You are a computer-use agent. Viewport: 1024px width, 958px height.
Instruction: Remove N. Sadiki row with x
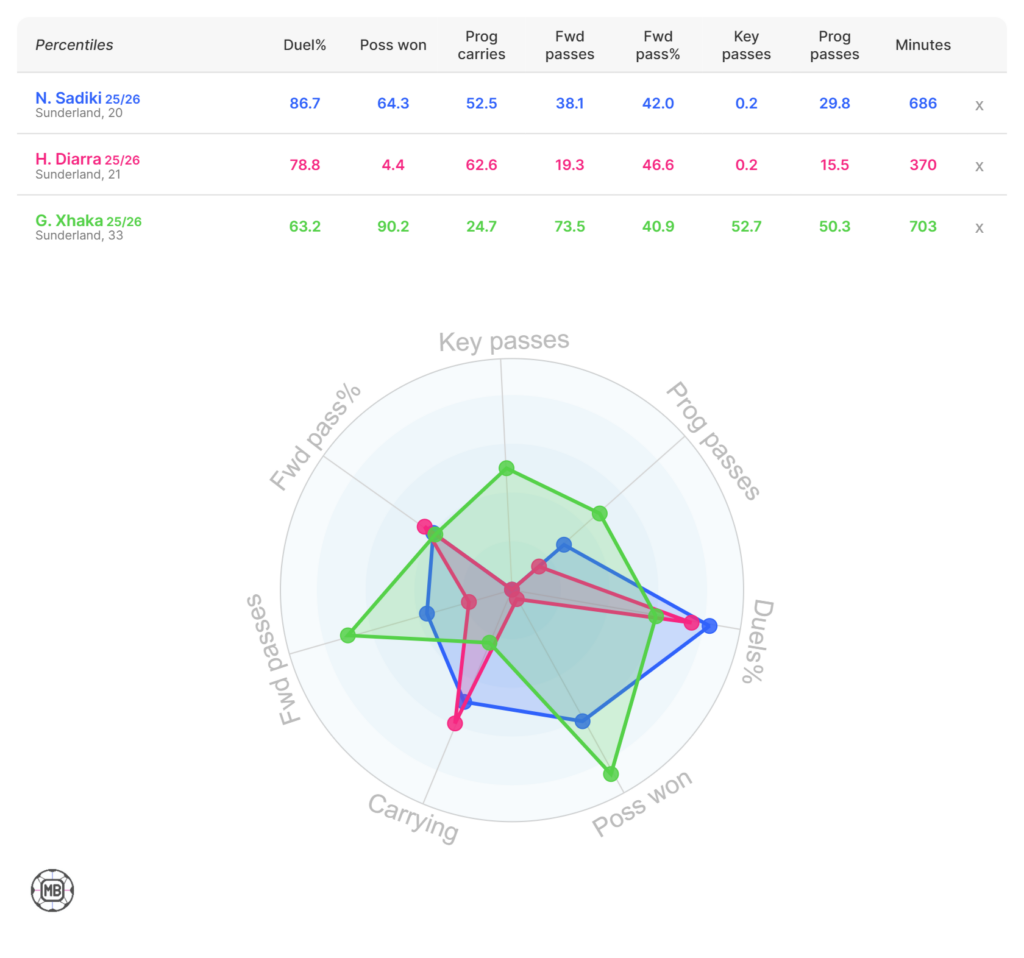tap(980, 105)
